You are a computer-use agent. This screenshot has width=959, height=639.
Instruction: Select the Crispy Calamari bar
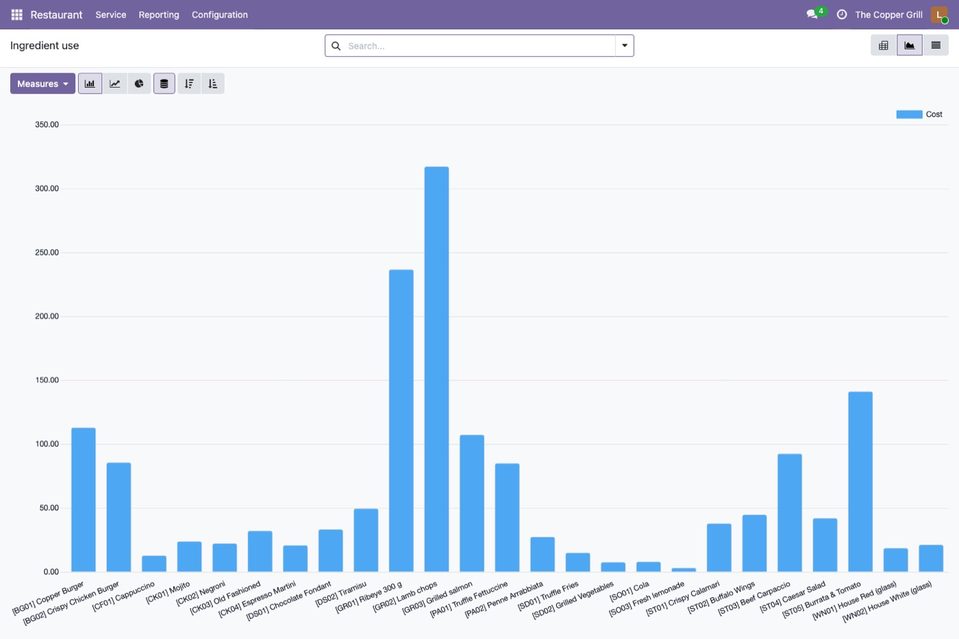[719, 548]
